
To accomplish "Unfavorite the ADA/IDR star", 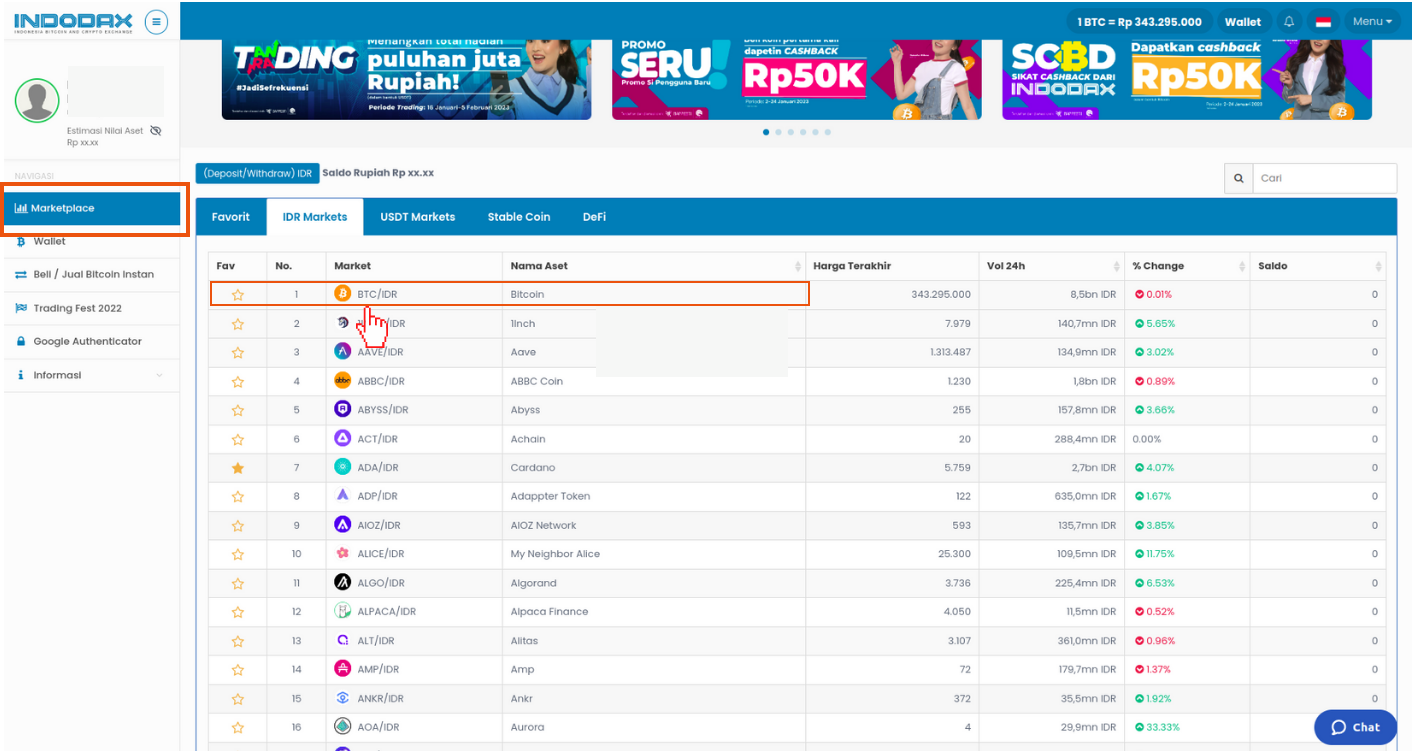I will tap(238, 468).
